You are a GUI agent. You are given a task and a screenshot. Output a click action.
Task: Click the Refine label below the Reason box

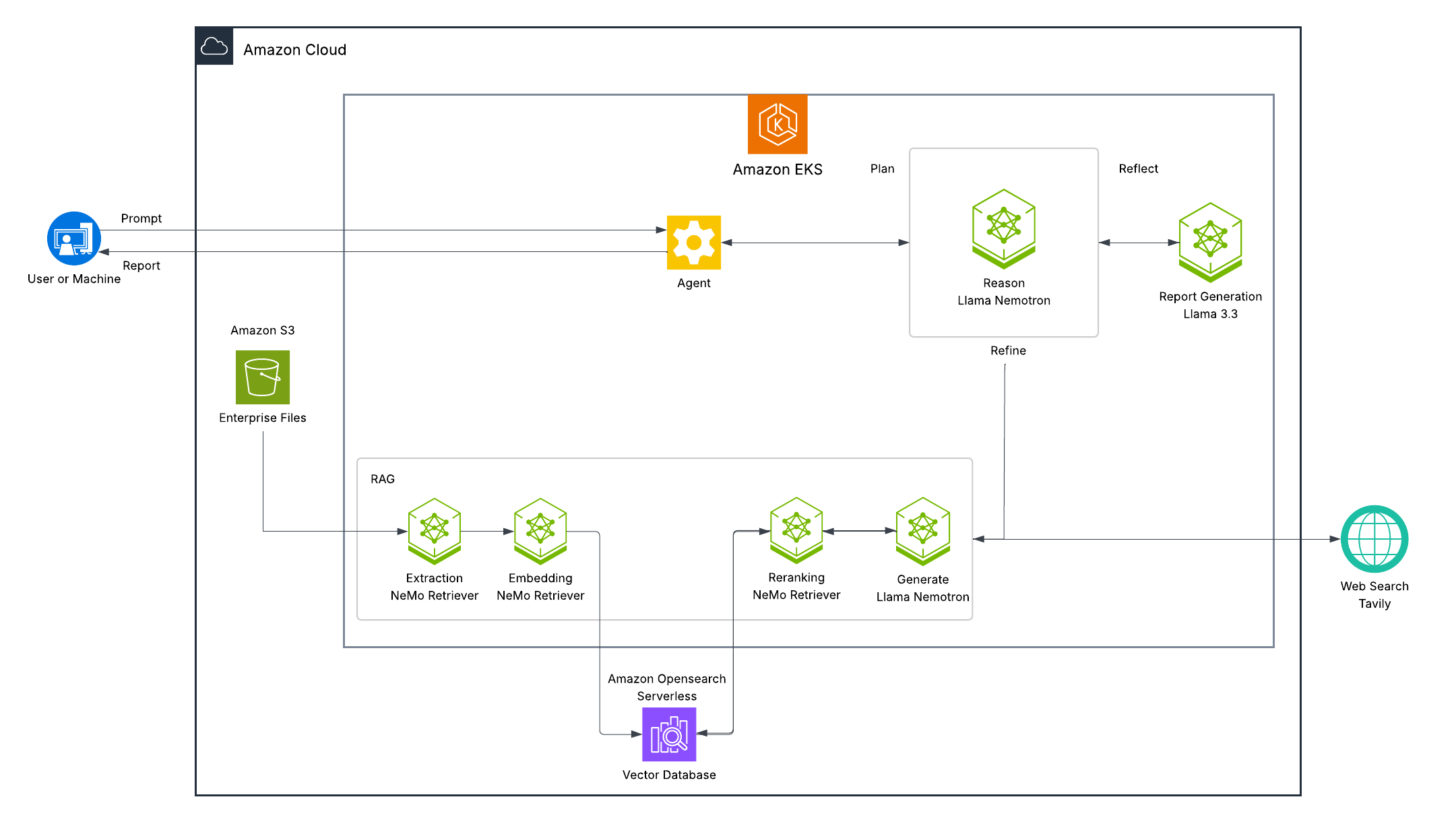(1008, 350)
